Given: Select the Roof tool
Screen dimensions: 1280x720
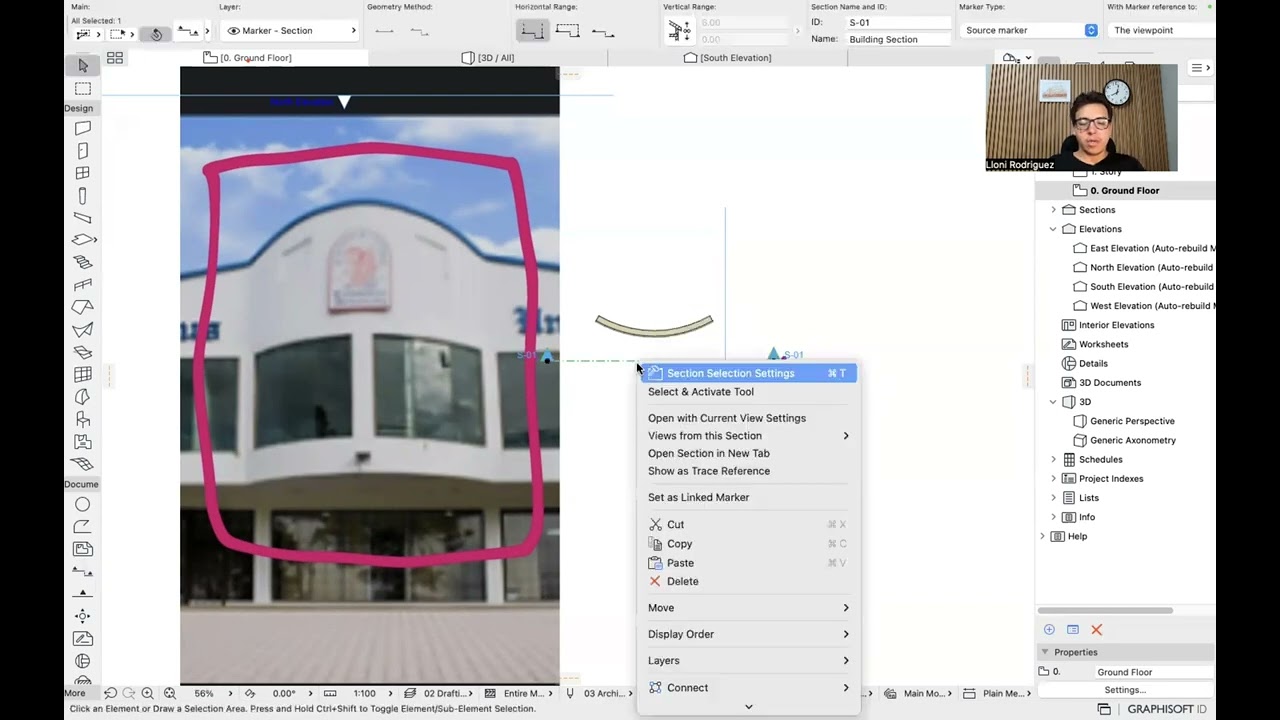Looking at the screenshot, I should (83, 307).
